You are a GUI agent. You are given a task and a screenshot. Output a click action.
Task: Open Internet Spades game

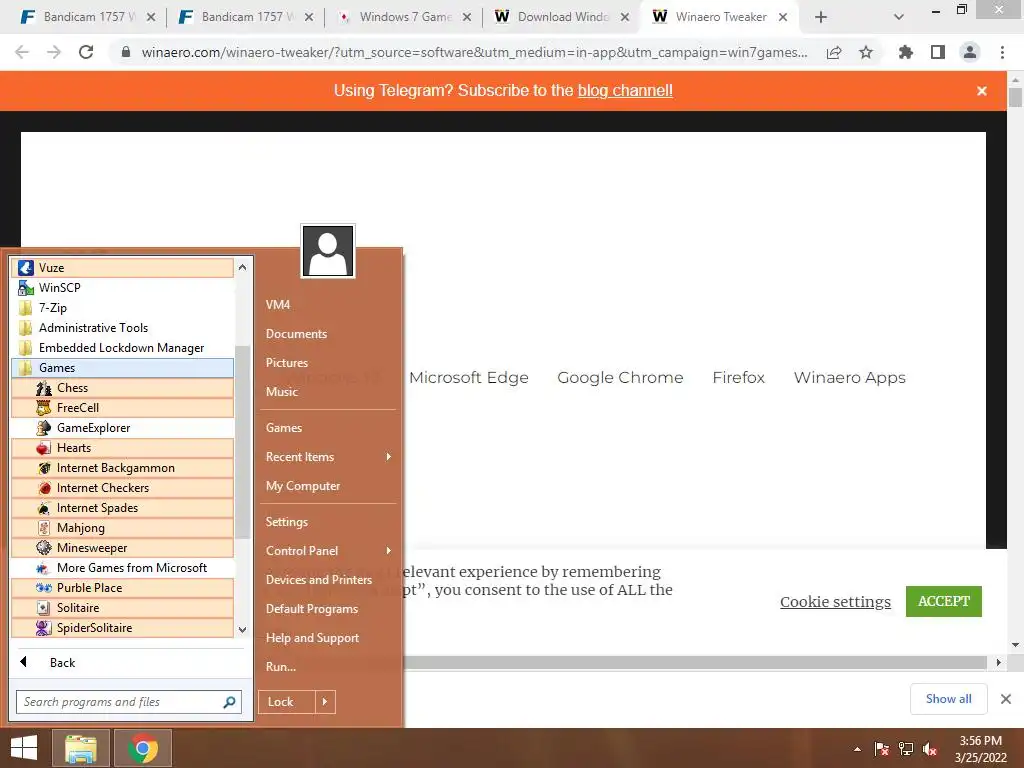(122, 508)
